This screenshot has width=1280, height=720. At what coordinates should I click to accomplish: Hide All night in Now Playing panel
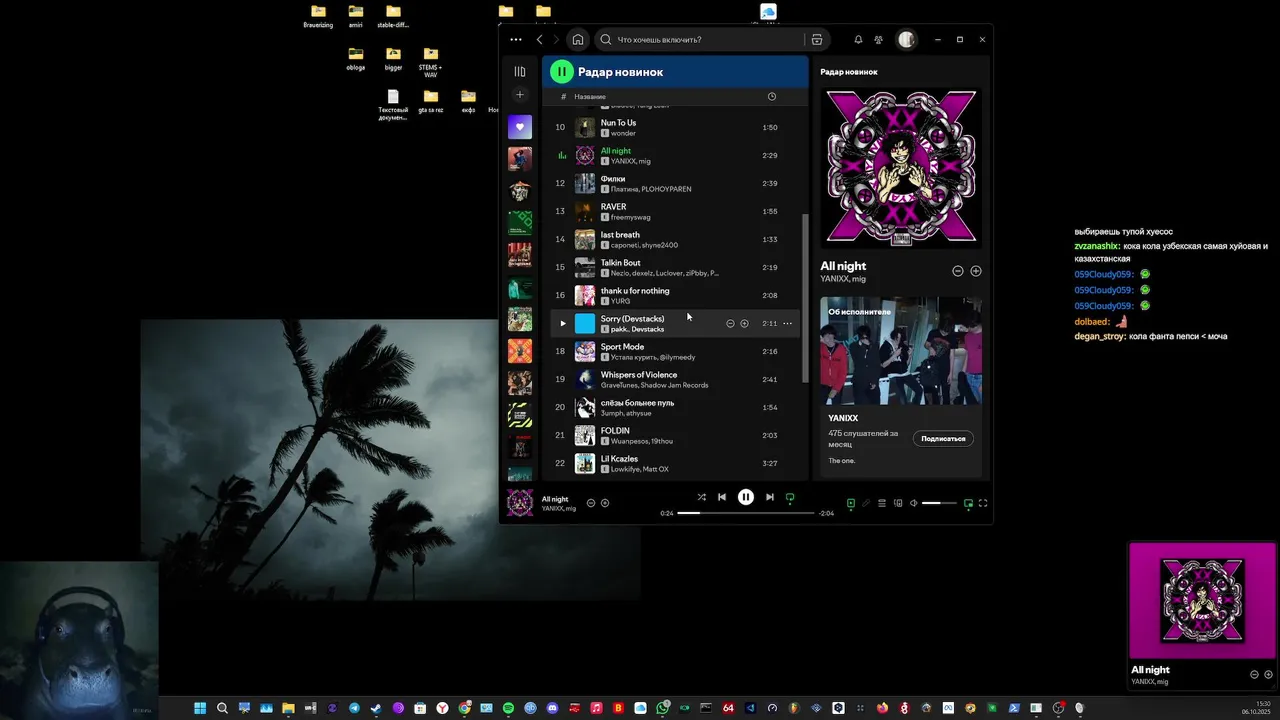(957, 271)
